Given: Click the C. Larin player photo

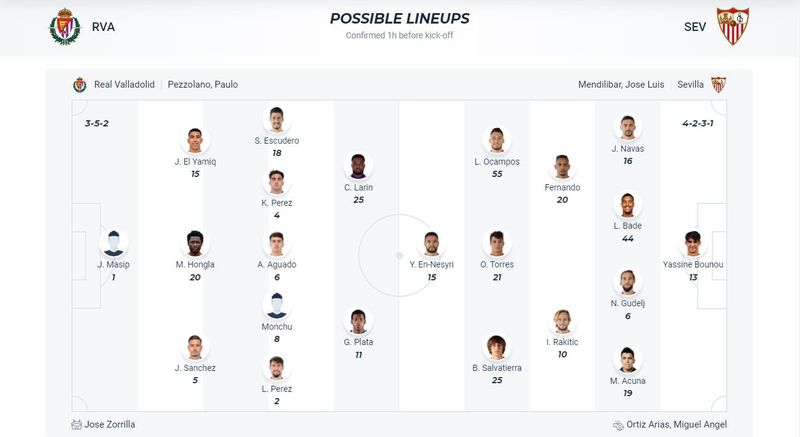Looking at the screenshot, I should (x=358, y=166).
